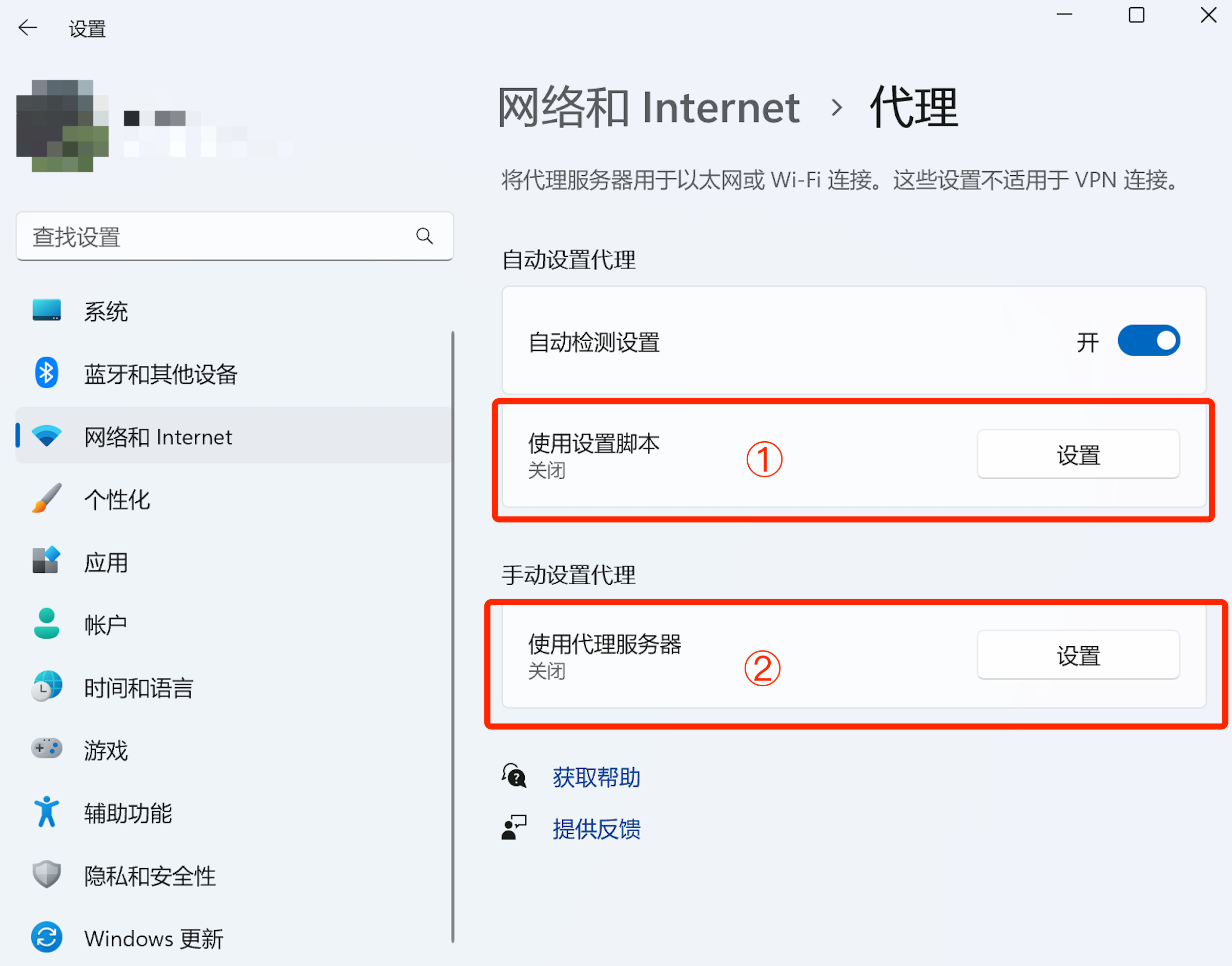Viewport: 1232px width, 966px height.
Task: Open 蓝牙和其他设备 settings category
Action: click(x=234, y=373)
